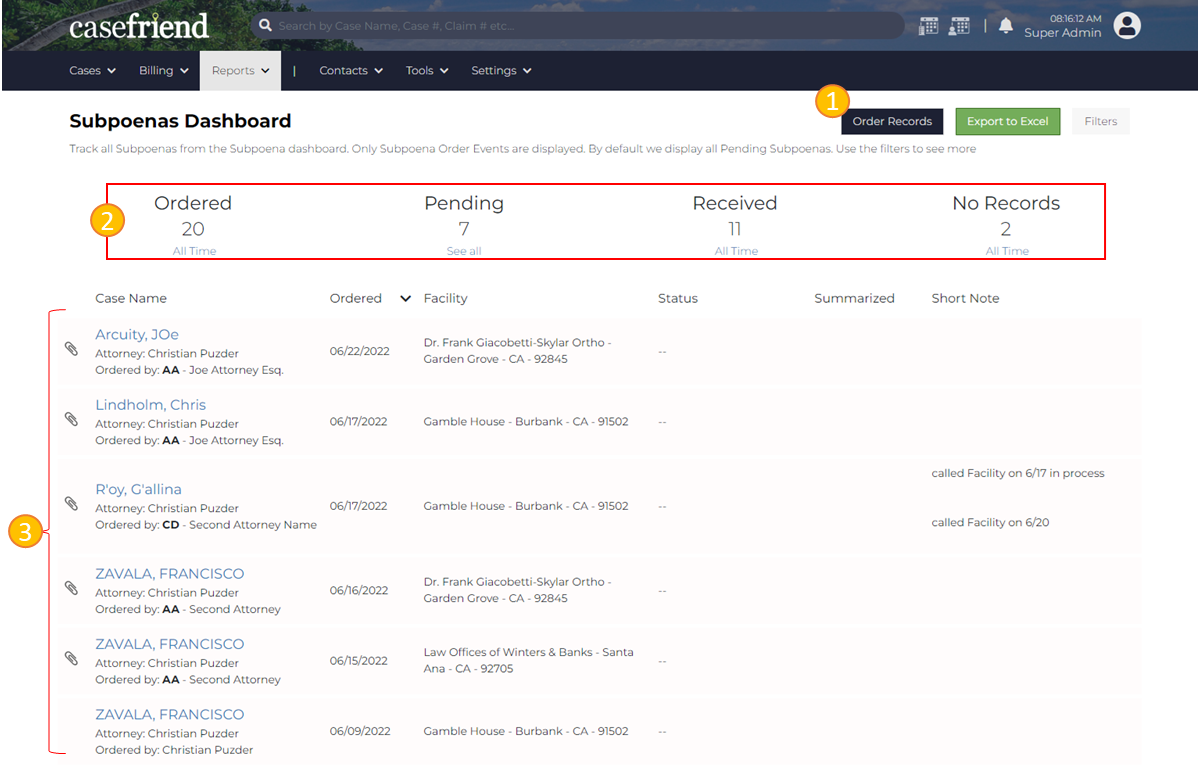This screenshot has height=767, width=1198.
Task: Open the Filters button
Action: 1101,121
